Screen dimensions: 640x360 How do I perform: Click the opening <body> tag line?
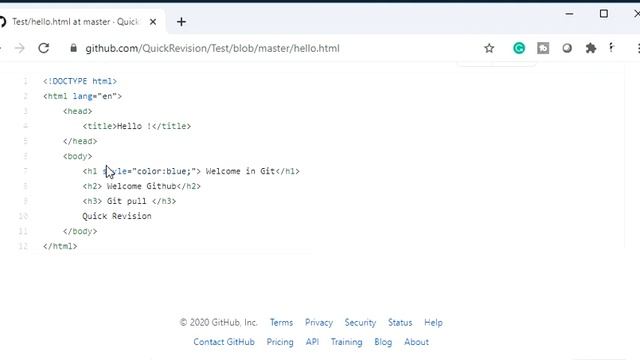[78, 156]
